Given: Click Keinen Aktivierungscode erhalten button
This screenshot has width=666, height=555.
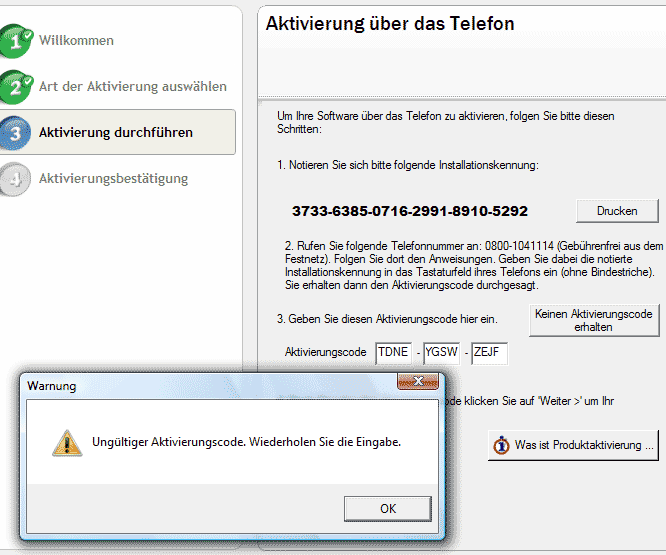Looking at the screenshot, I should [594, 321].
